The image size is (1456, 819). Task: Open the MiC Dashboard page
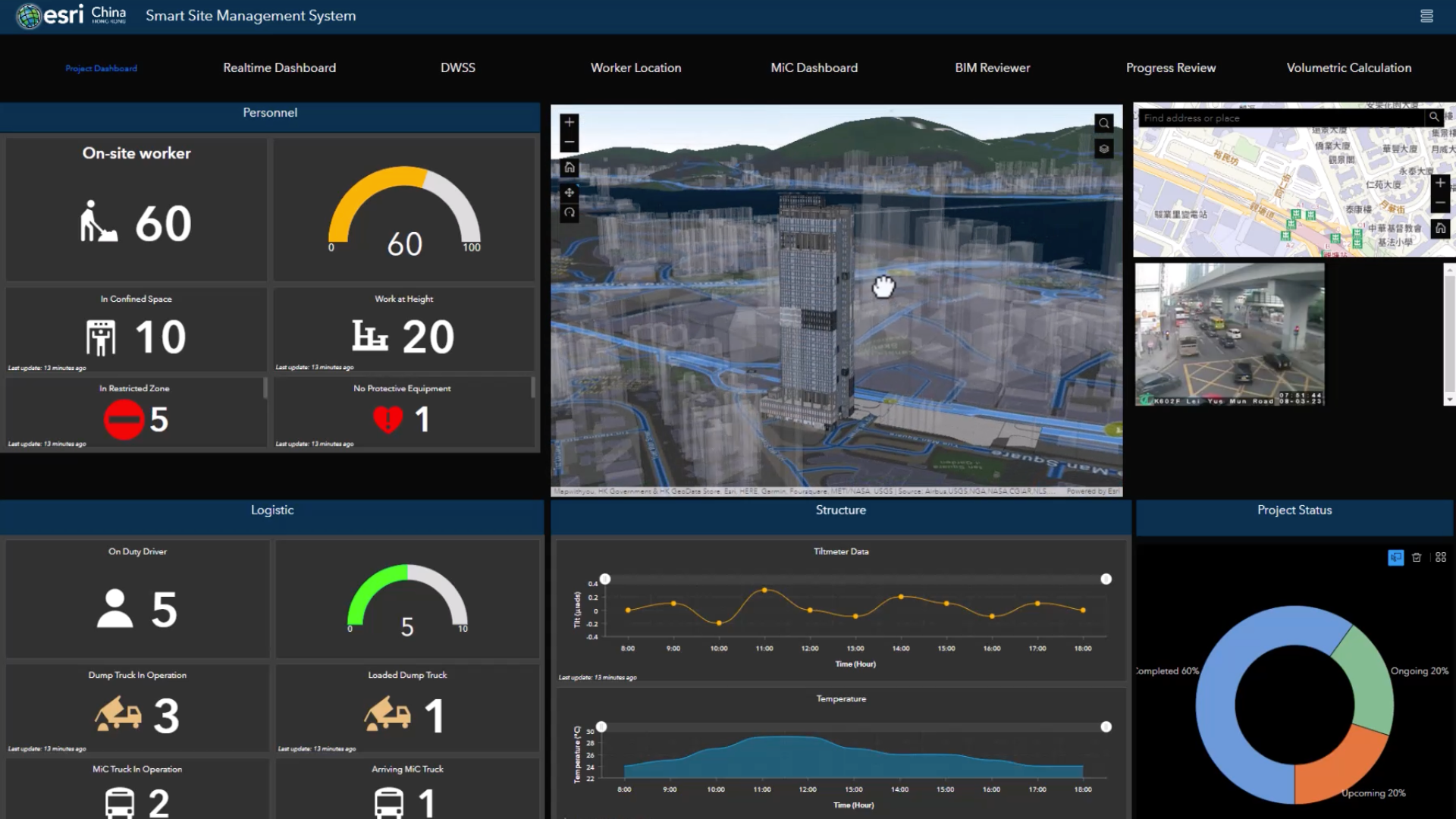coord(813,67)
